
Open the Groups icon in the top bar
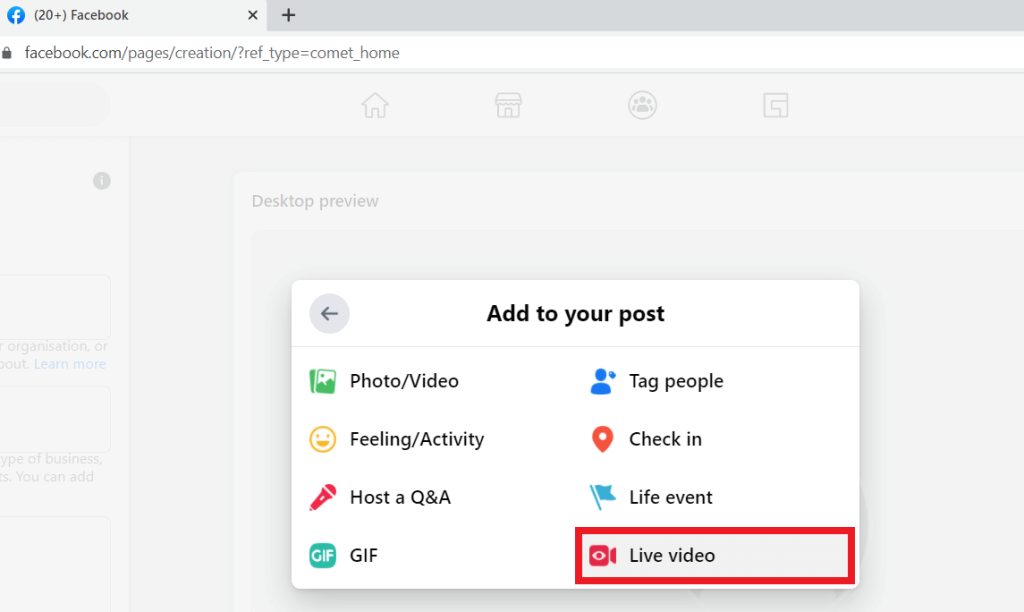(642, 104)
